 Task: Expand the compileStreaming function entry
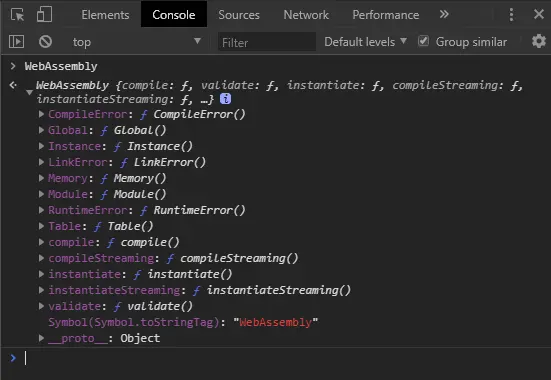[x=41, y=258]
